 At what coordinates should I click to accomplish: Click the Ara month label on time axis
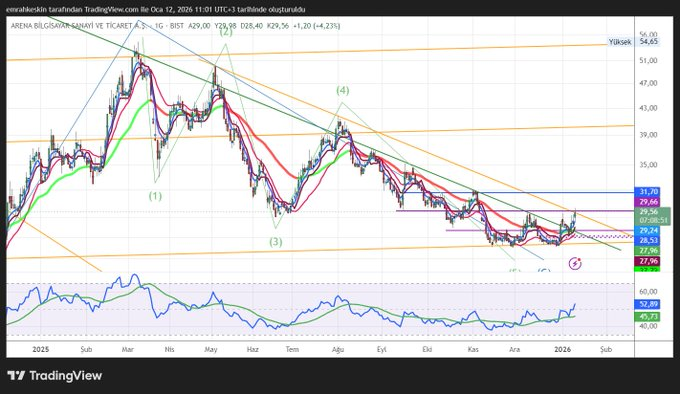click(x=514, y=349)
